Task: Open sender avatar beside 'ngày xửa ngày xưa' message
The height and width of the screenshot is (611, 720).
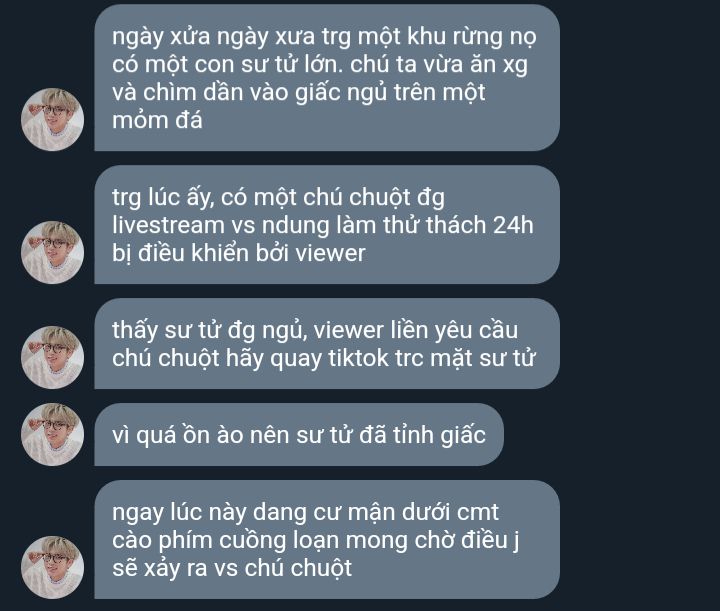Action: tap(52, 119)
